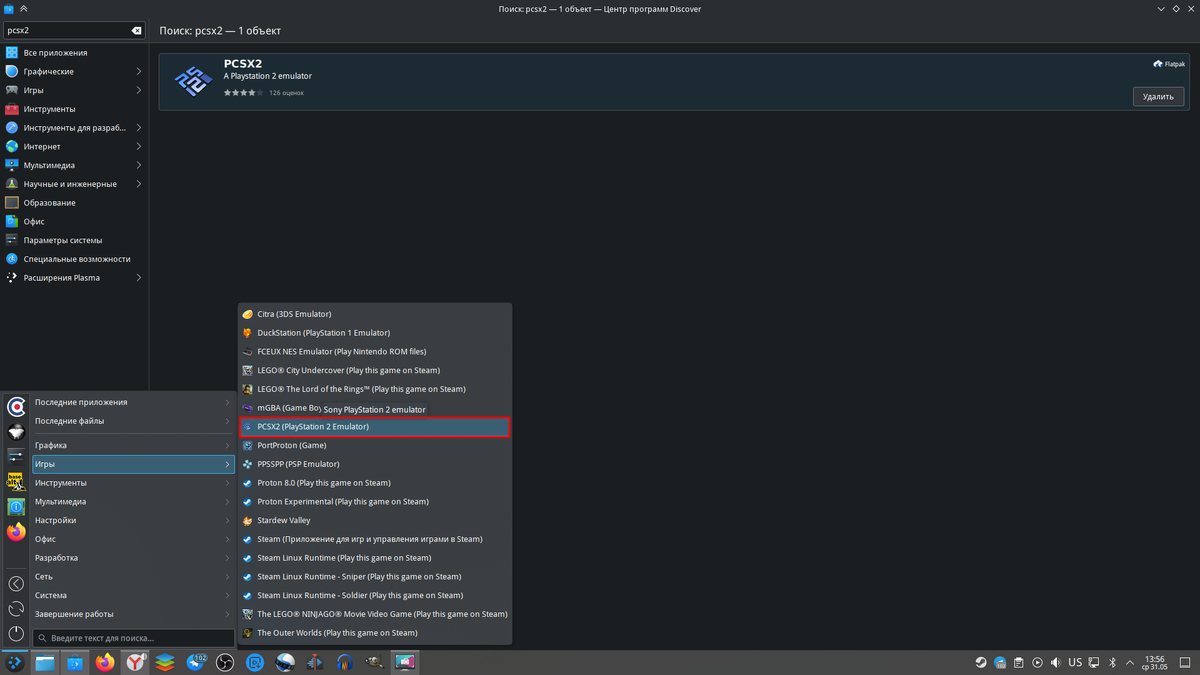
Task: Launch OBS Studio from the taskbar
Action: point(225,662)
